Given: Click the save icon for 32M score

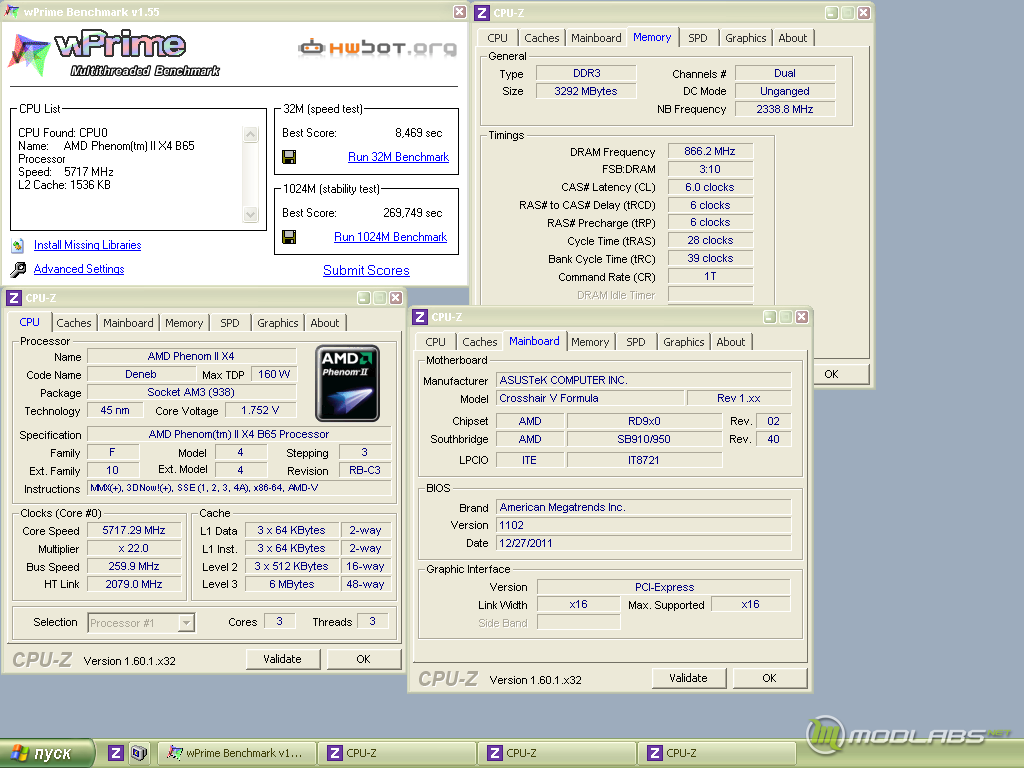Looking at the screenshot, I should 289,157.
